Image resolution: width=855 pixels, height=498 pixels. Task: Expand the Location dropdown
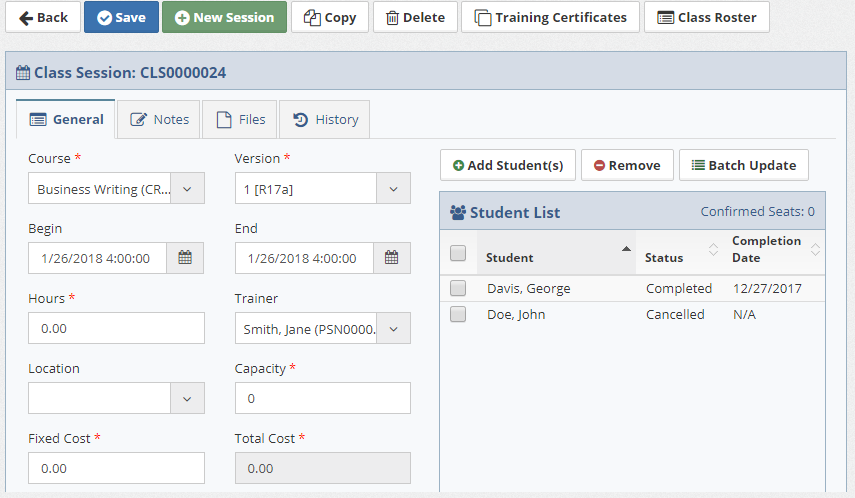click(187, 398)
